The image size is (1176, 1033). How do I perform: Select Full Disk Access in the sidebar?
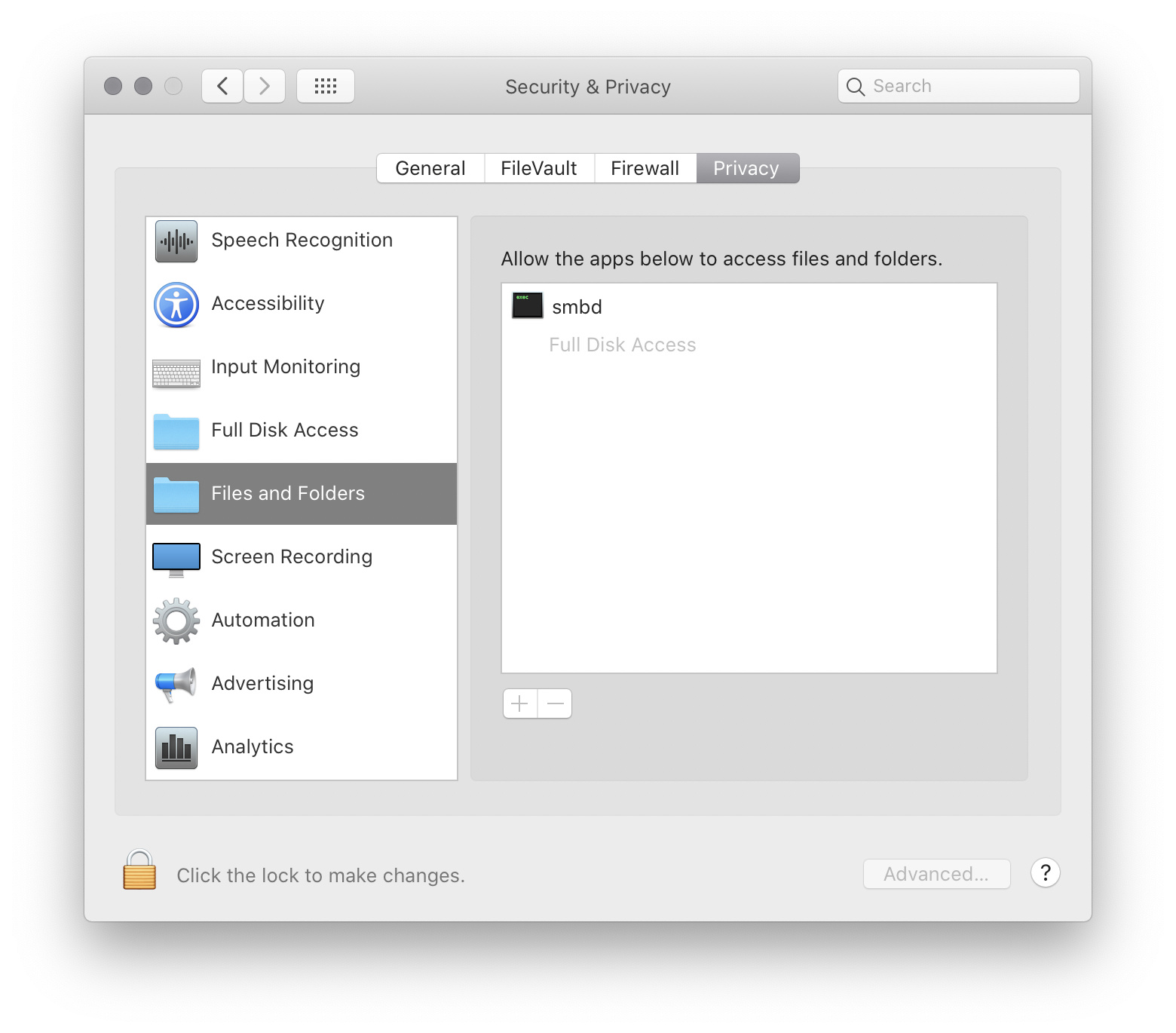(x=302, y=431)
